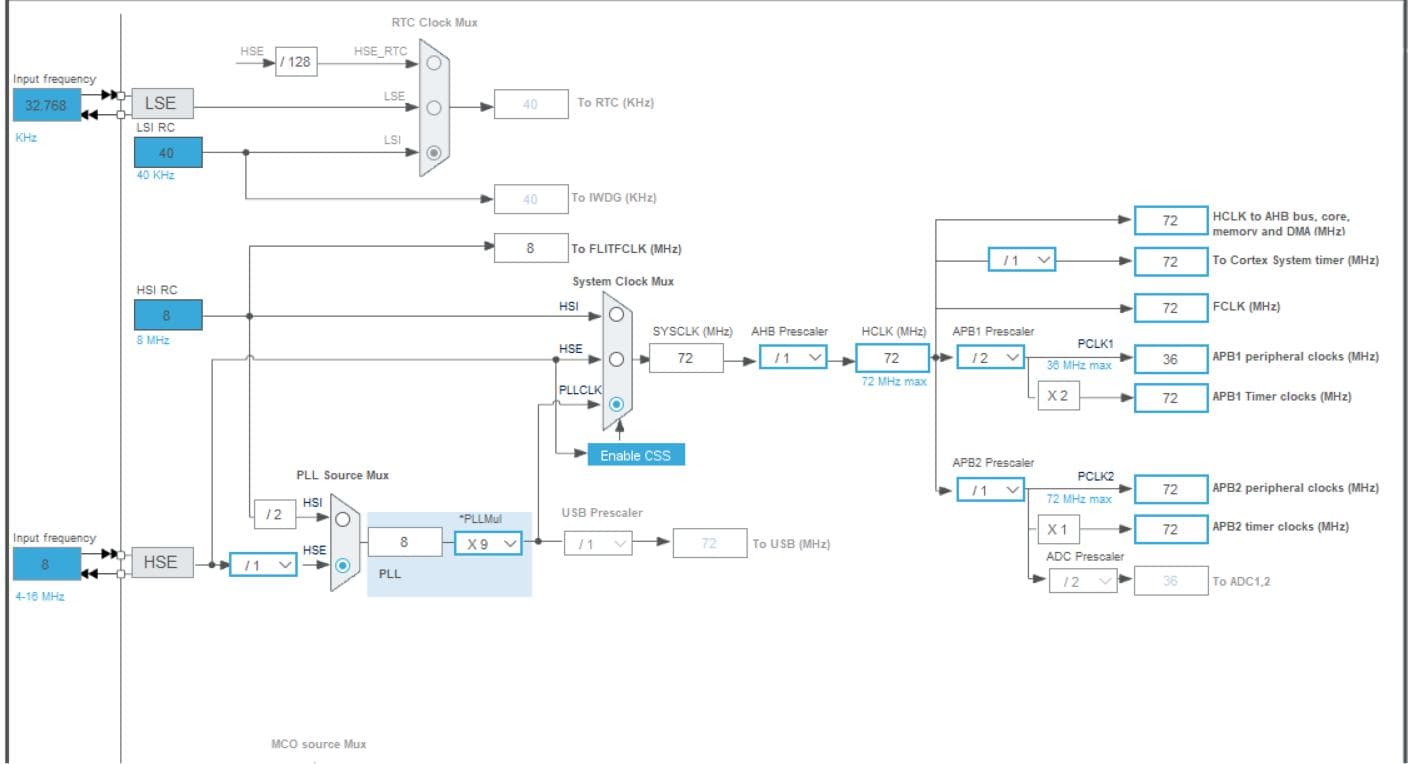The image size is (1409, 764).
Task: Click the HSE /128 divider box
Action: coord(295,62)
